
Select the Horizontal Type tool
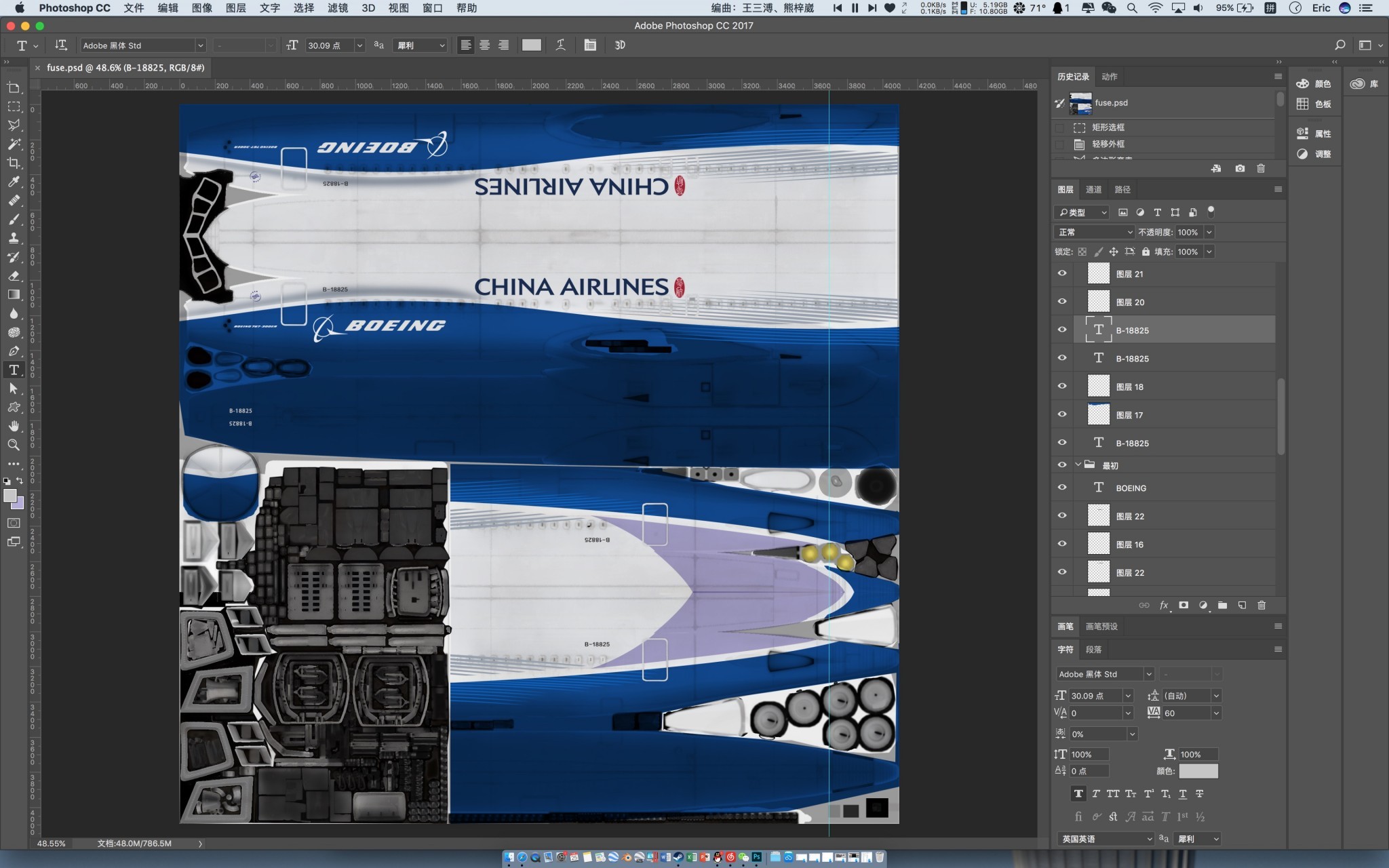tap(14, 370)
